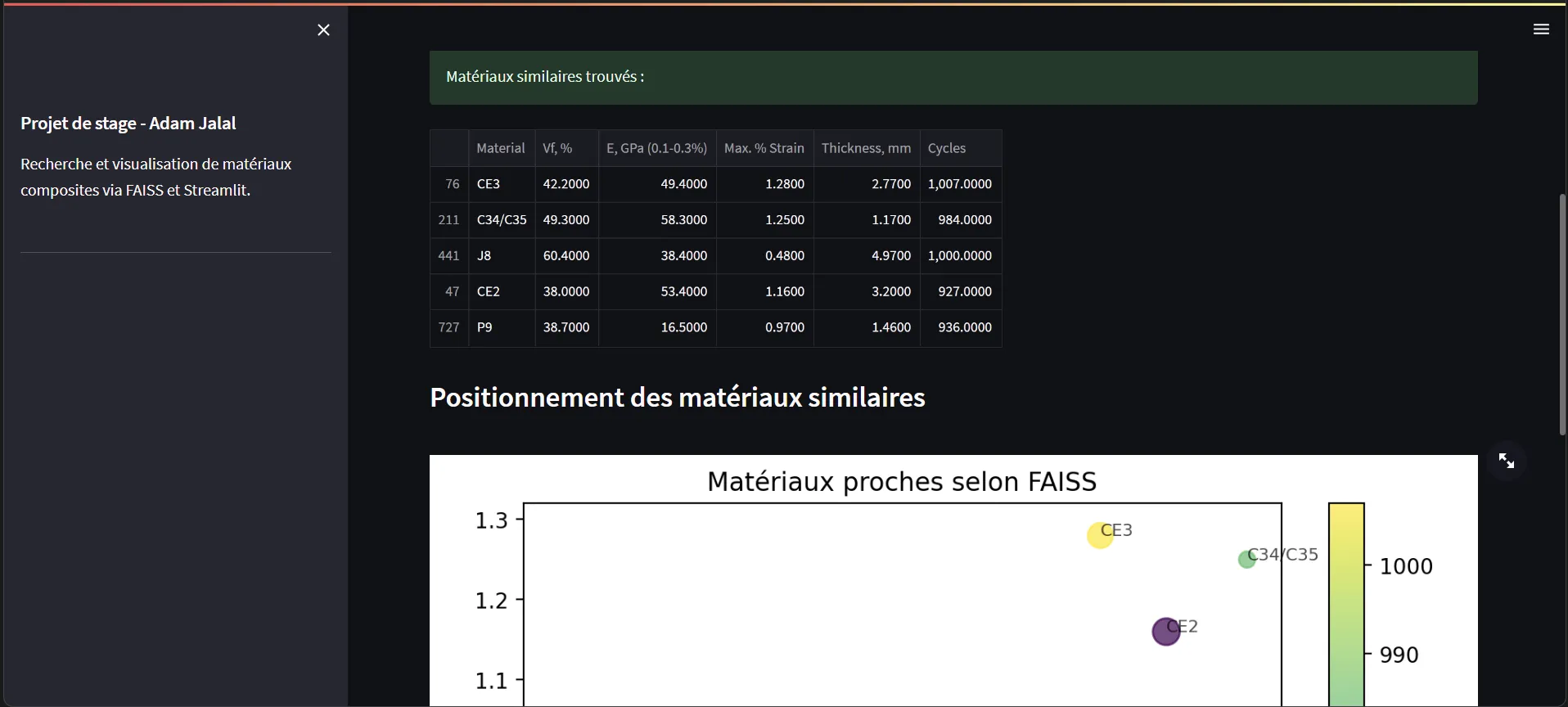Close the sidebar with the X icon
This screenshot has height=707, width=1568.
point(324,30)
